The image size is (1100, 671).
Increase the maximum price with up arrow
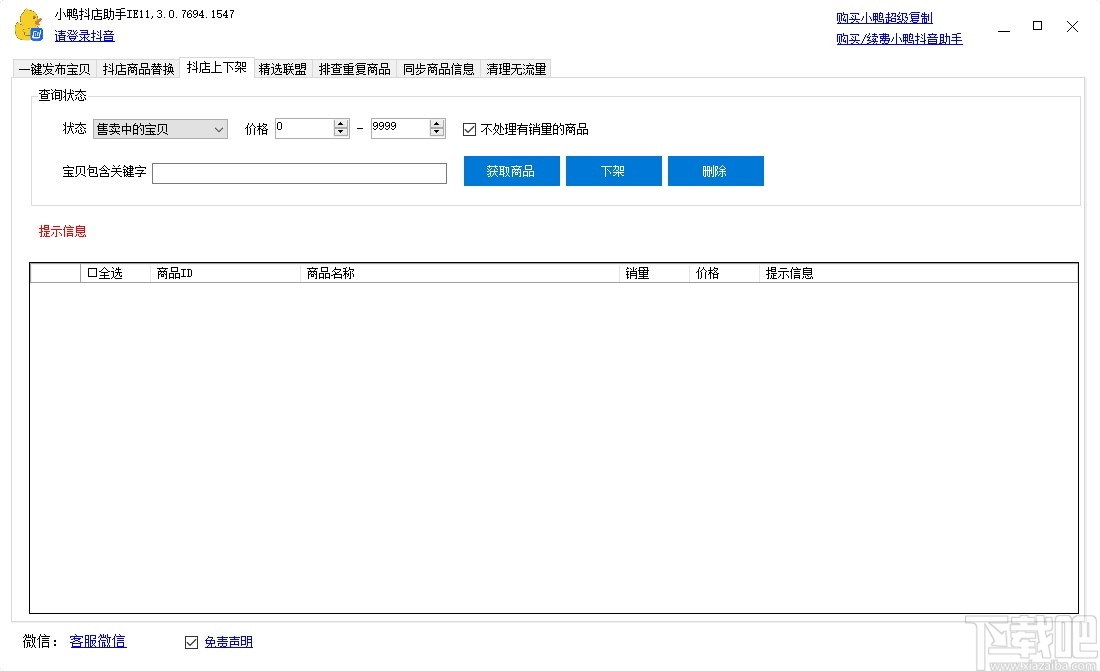point(437,124)
